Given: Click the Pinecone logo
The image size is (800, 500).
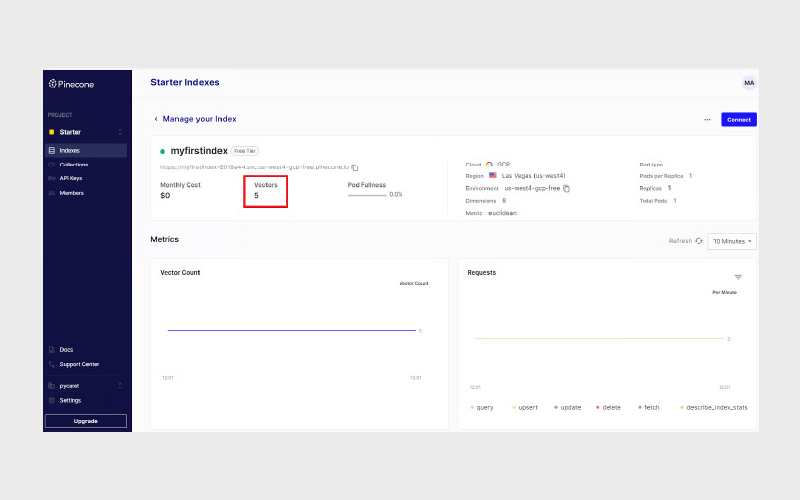Looking at the screenshot, I should tap(71, 84).
